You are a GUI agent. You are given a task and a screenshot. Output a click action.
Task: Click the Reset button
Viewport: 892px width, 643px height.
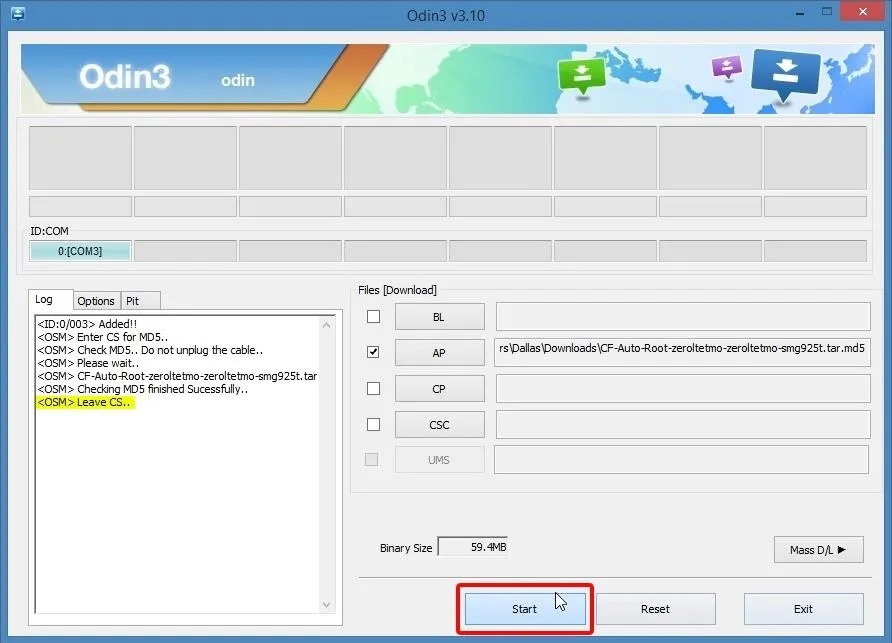pos(655,609)
